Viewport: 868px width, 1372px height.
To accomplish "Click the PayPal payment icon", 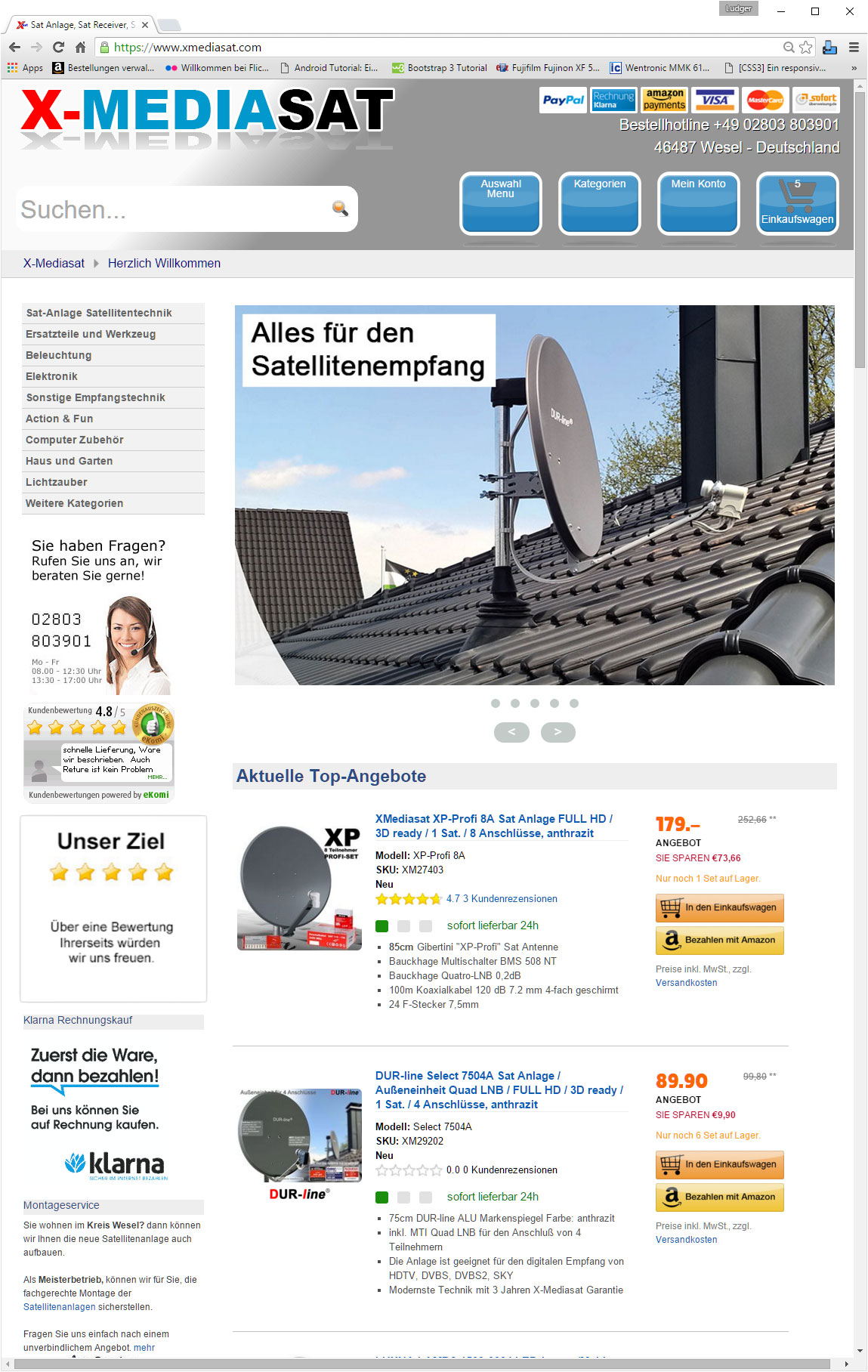I will (x=564, y=100).
